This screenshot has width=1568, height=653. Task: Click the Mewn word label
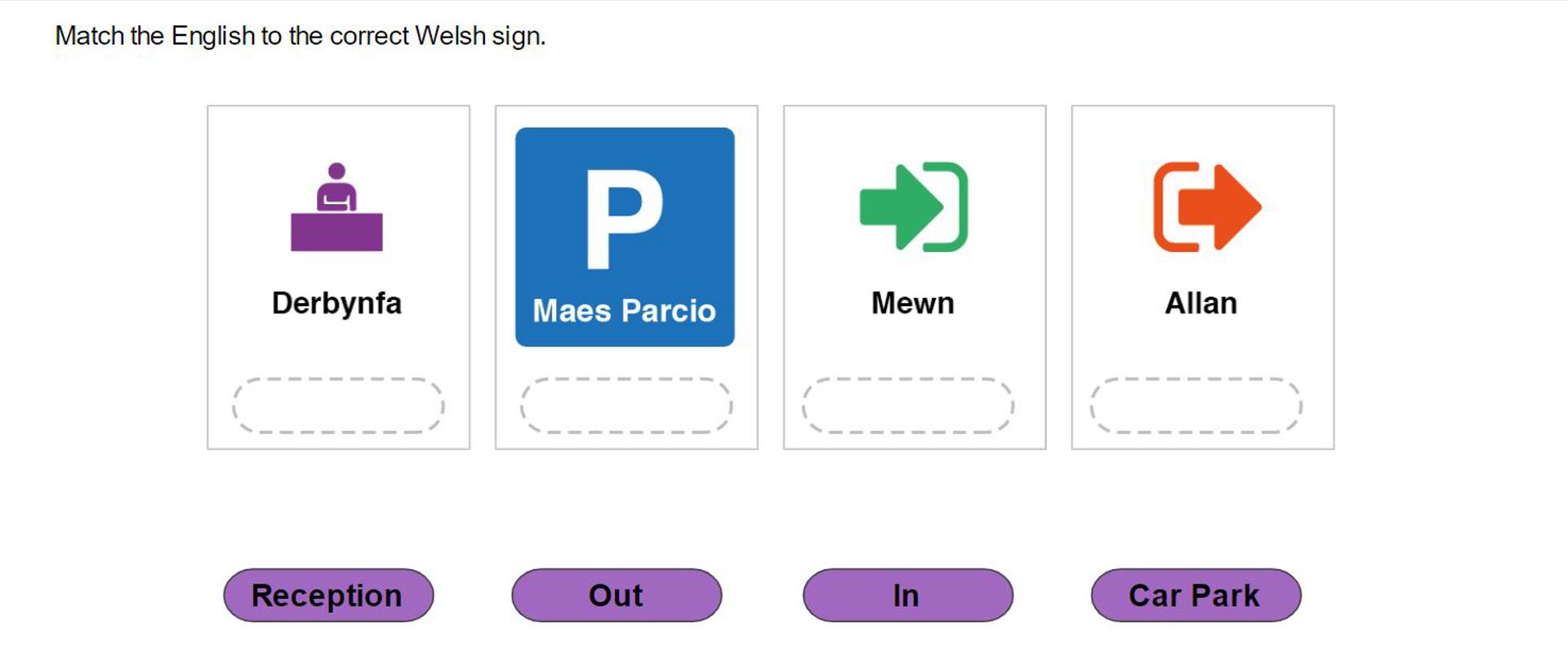[x=912, y=304]
